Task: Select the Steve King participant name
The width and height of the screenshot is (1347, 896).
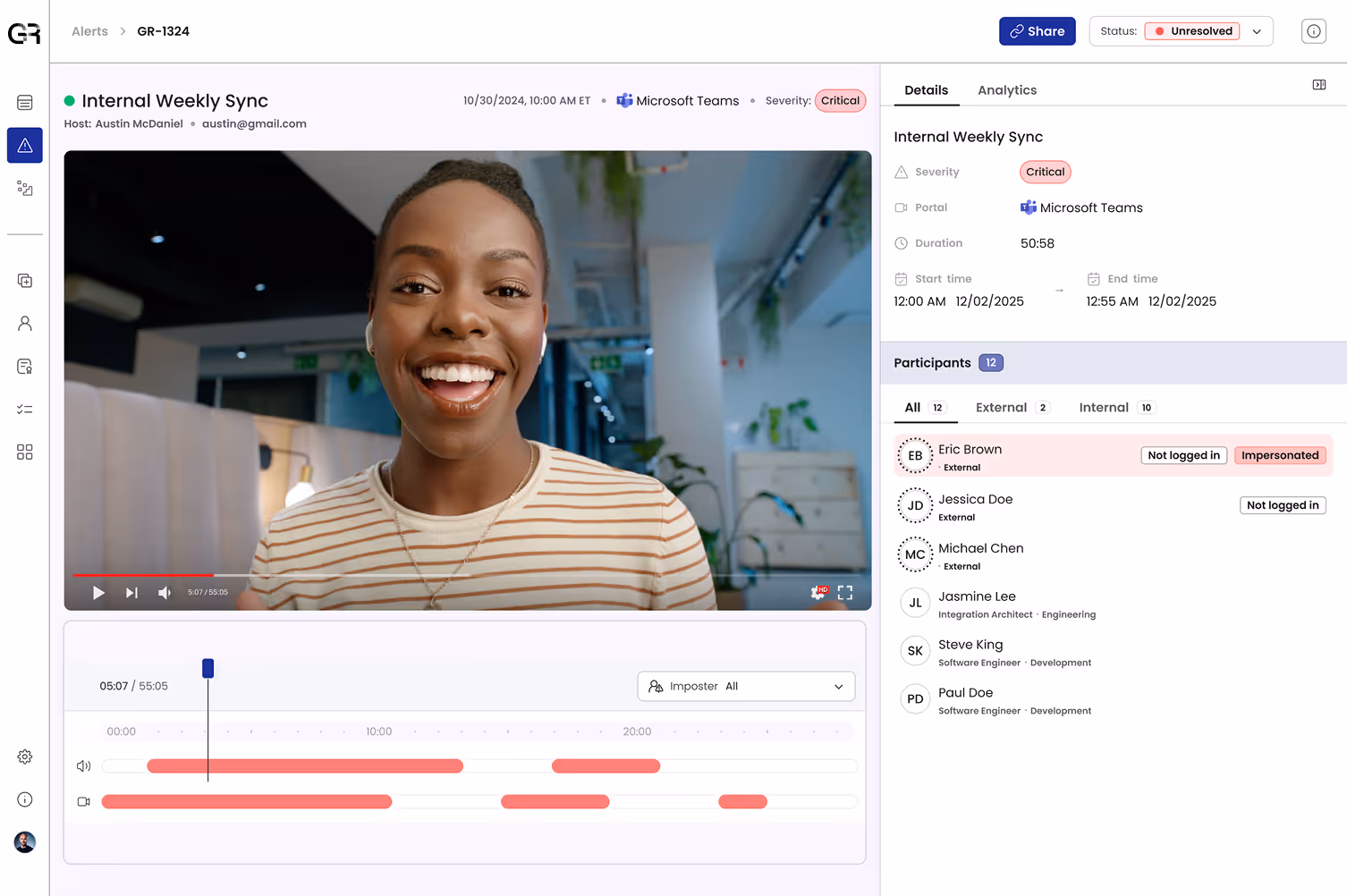Action: (x=970, y=645)
